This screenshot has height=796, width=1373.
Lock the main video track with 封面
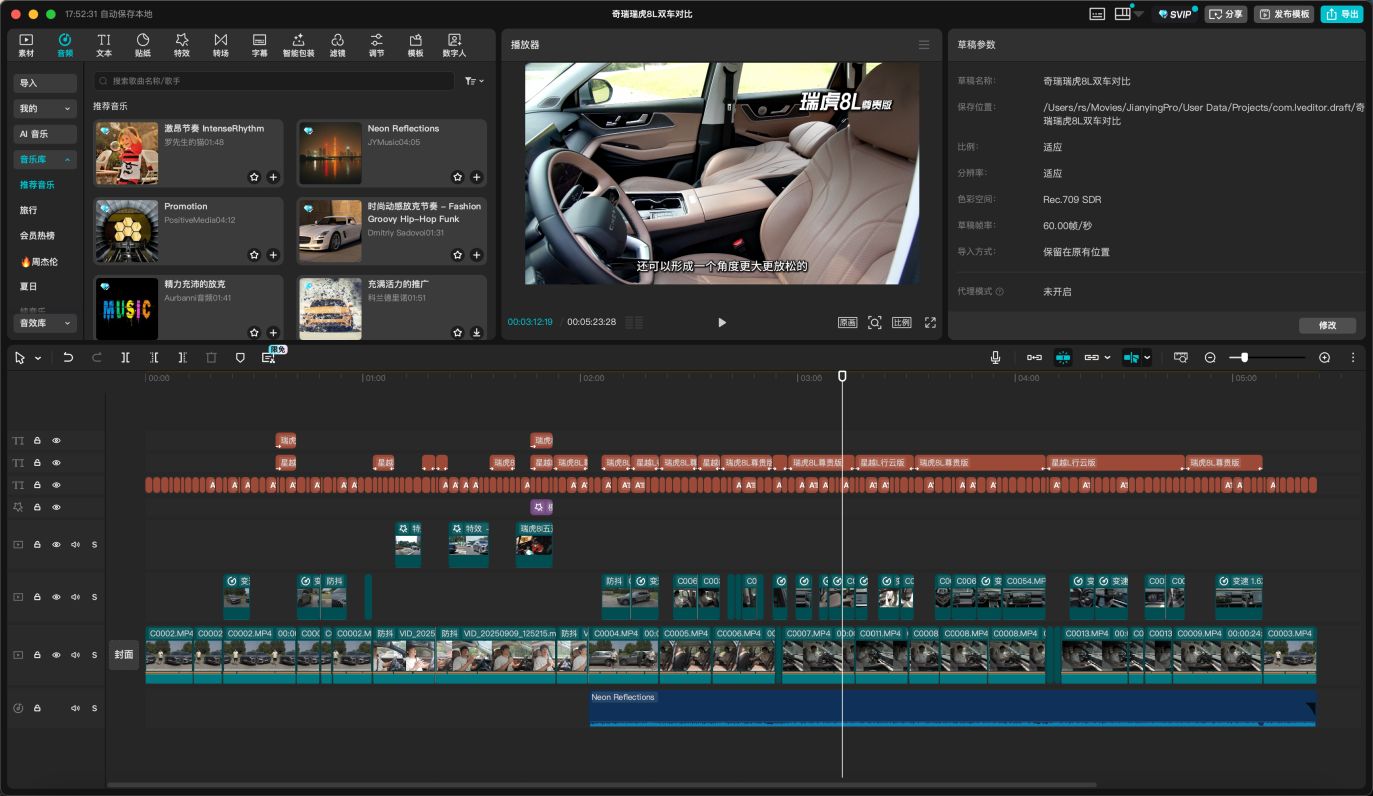(37, 655)
